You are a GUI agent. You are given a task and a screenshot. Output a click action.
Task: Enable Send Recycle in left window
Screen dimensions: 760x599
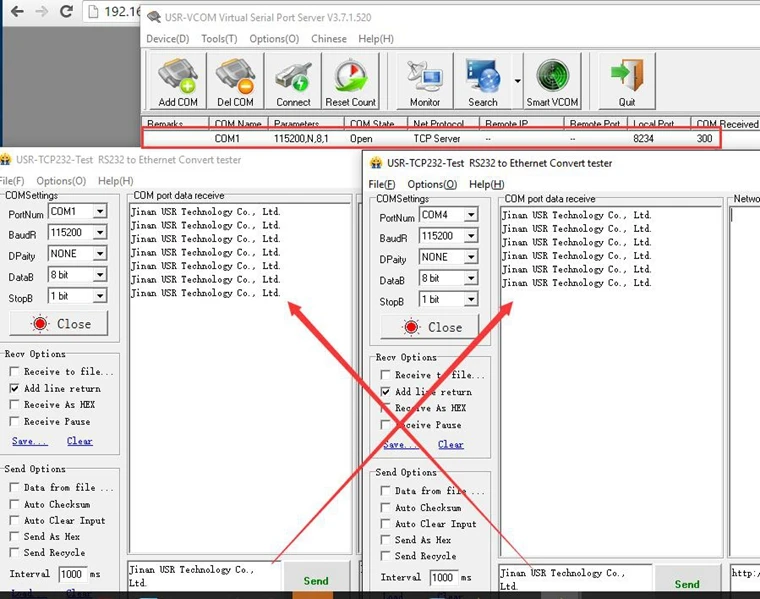point(15,552)
